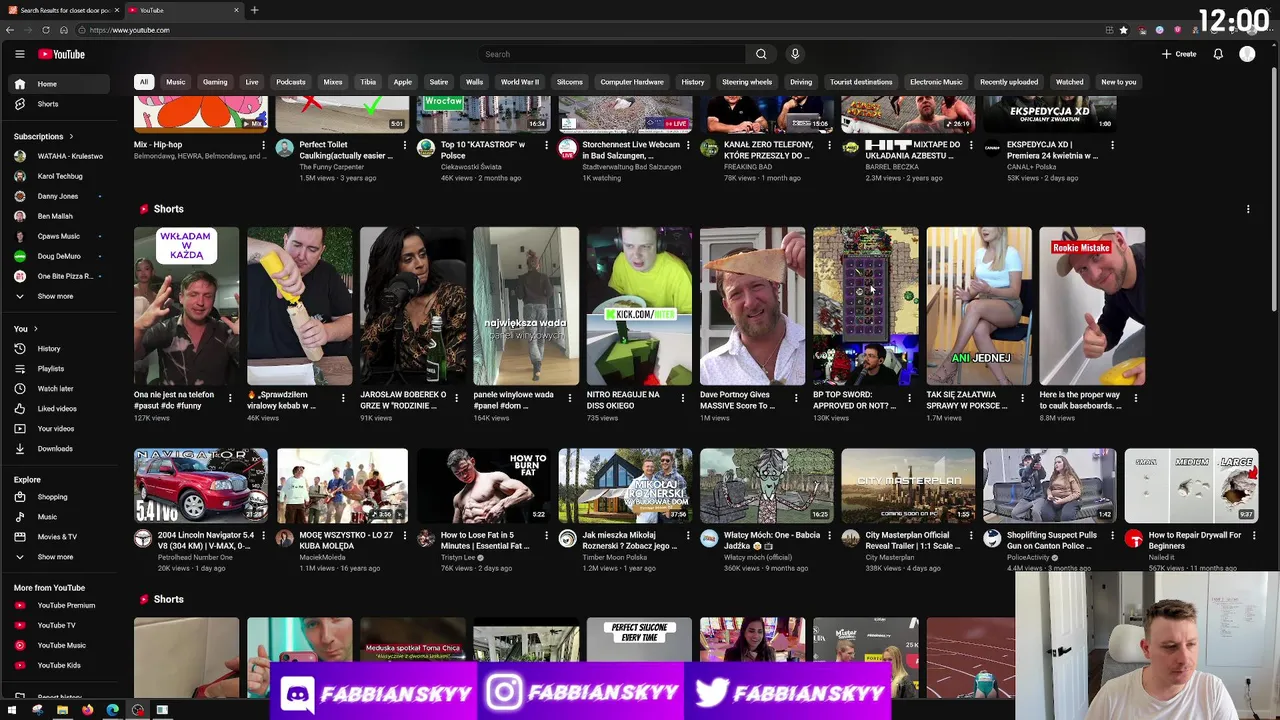Viewport: 1280px width, 720px height.
Task: Select the Podcasts filter chip
Action: pyautogui.click(x=291, y=82)
